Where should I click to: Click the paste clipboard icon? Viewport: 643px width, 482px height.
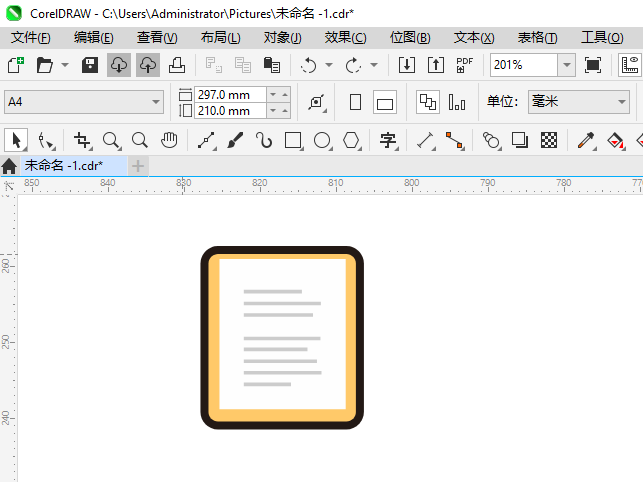click(271, 65)
